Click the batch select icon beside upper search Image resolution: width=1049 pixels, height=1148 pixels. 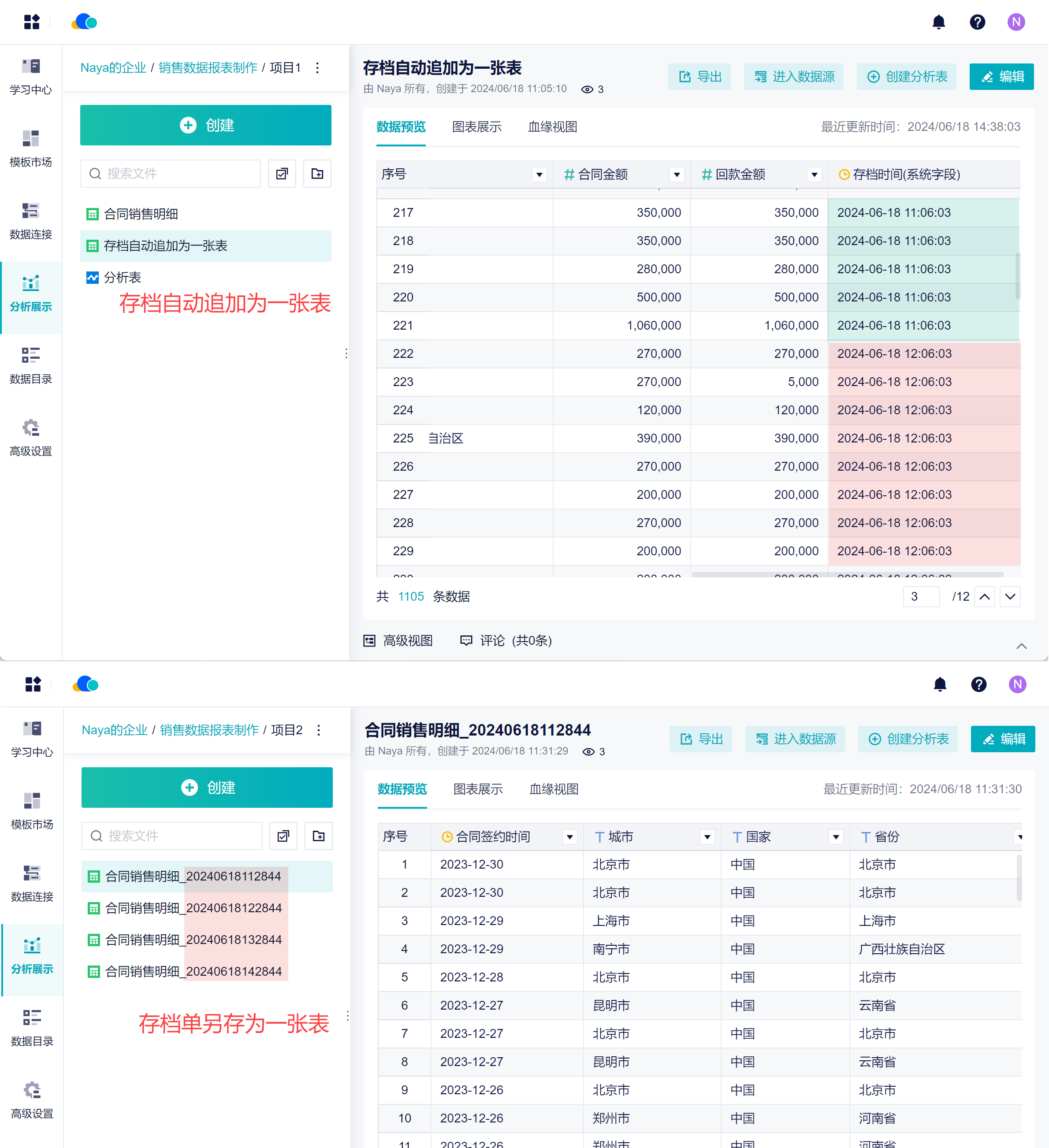point(282,174)
